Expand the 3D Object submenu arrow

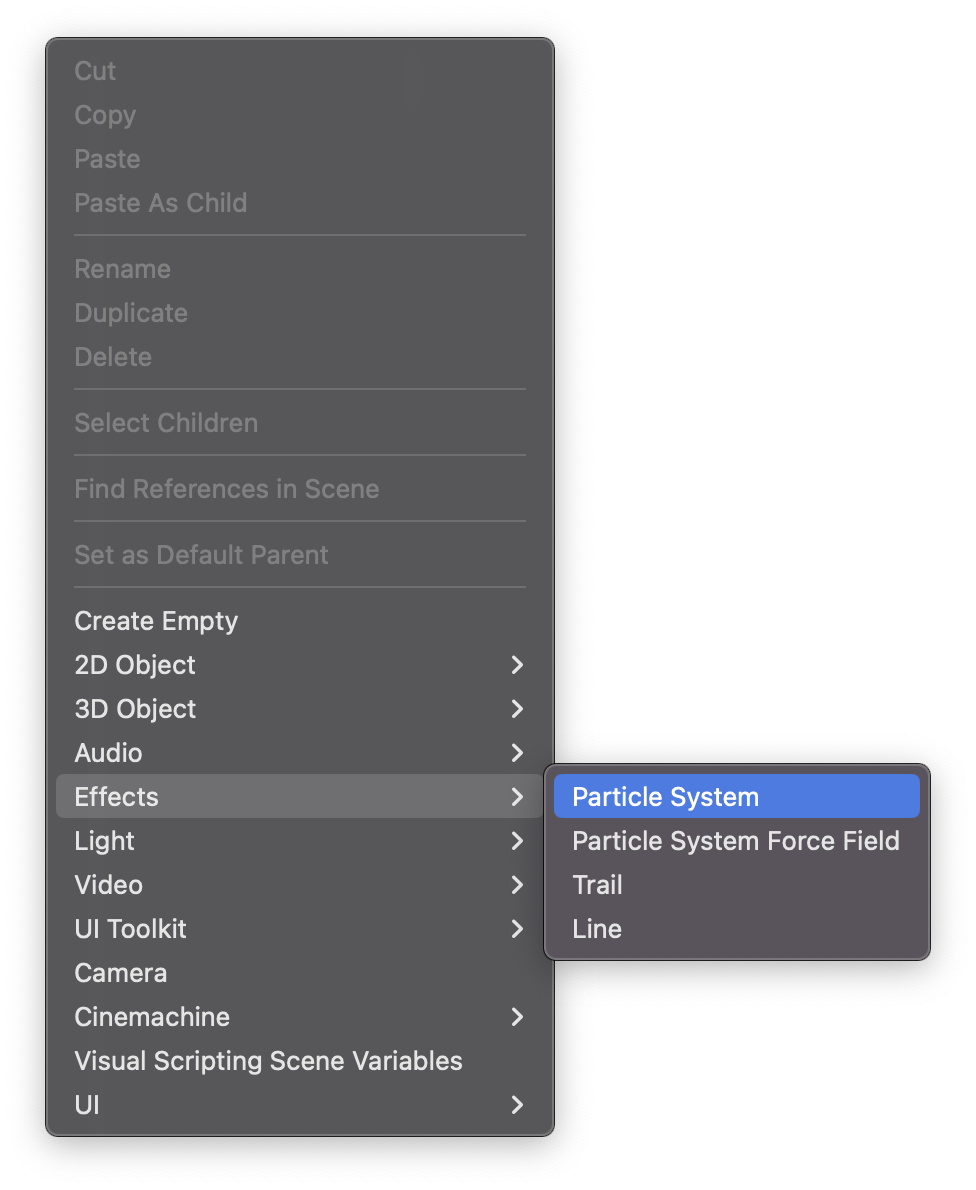coord(517,709)
